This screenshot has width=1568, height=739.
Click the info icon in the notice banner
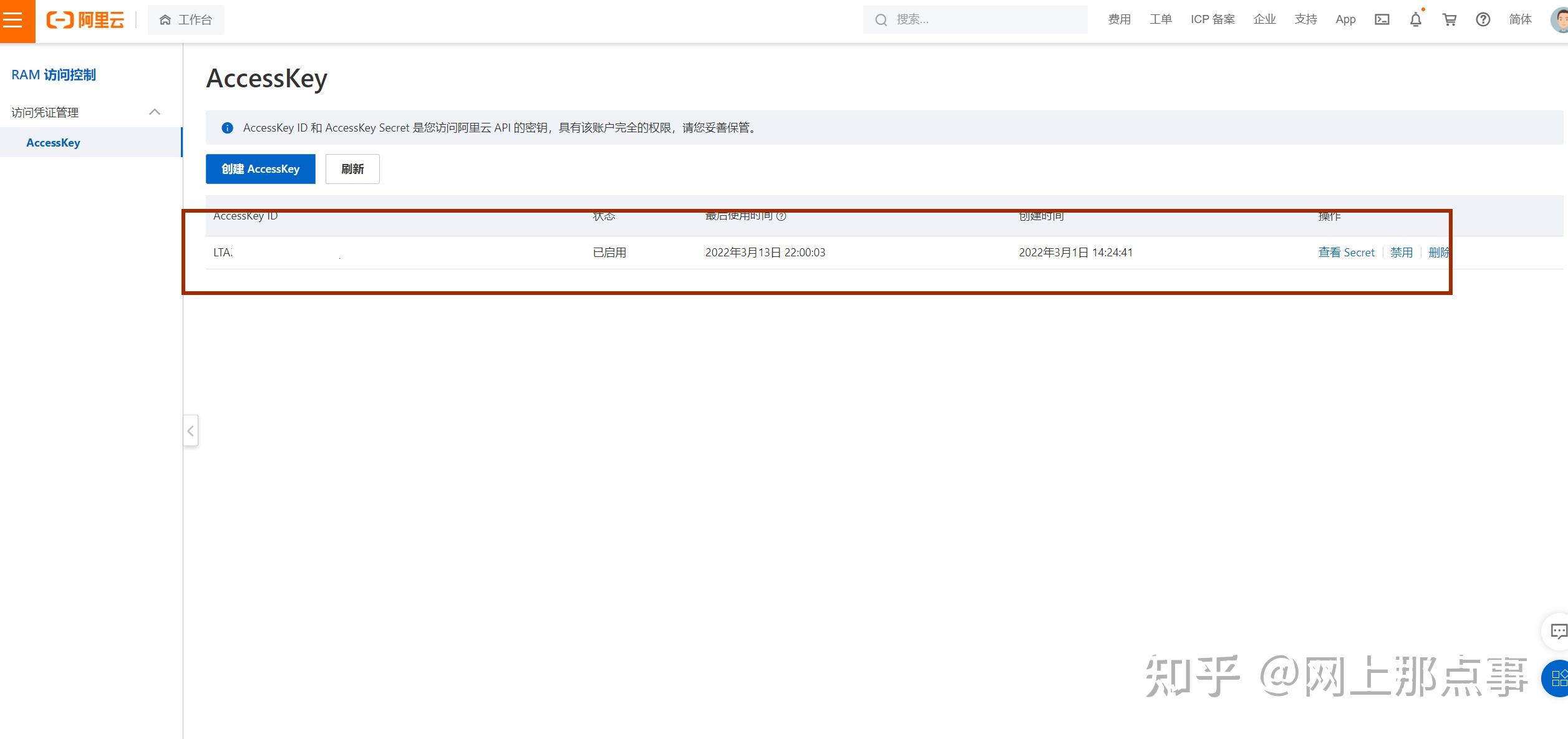pos(228,128)
